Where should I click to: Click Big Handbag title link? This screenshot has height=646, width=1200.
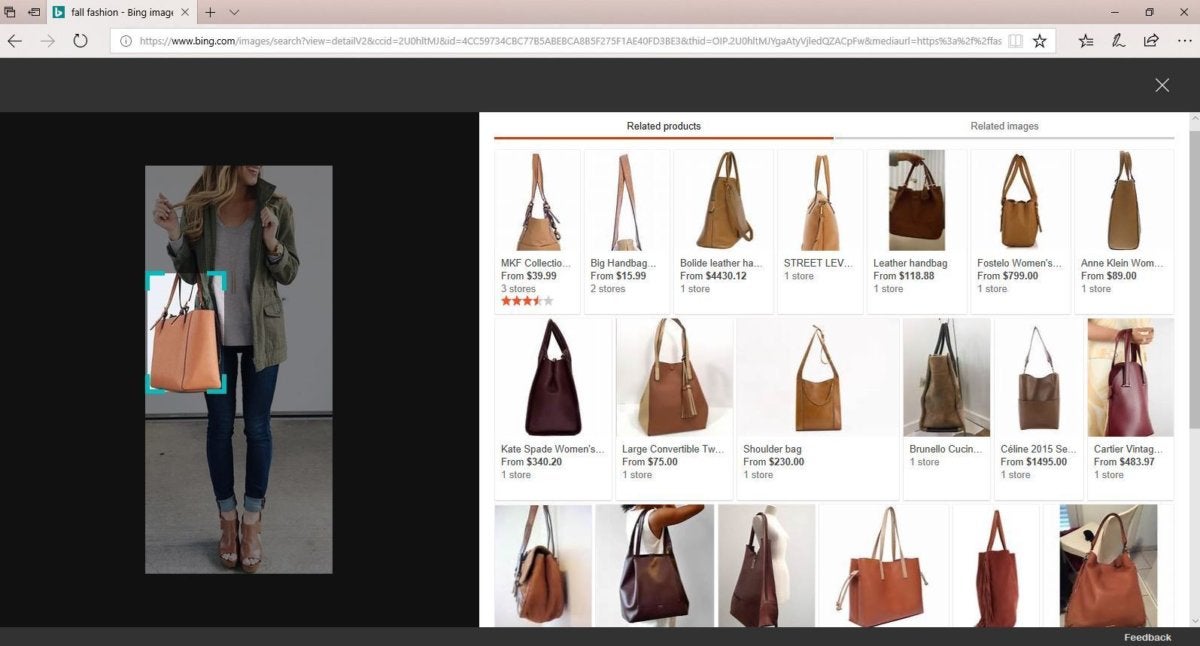tap(621, 263)
